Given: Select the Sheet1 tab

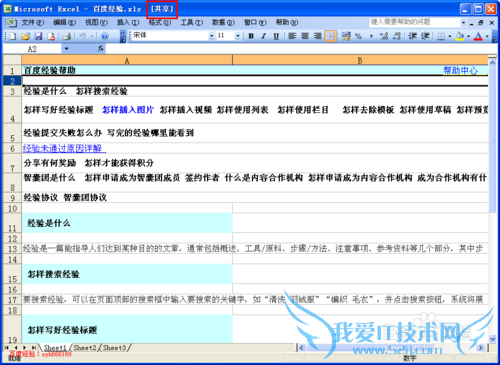Looking at the screenshot, I should 55,348.
